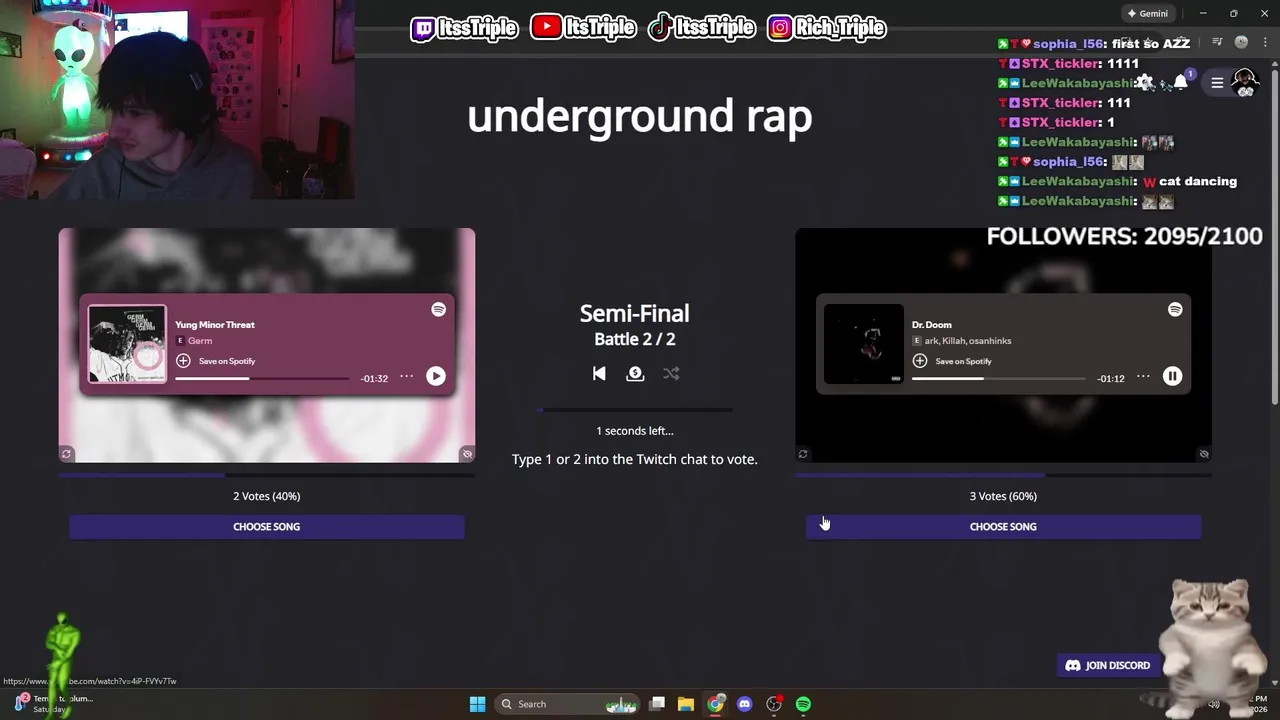The image size is (1280, 720).
Task: Open Chrome three-dot menu
Action: [1266, 42]
